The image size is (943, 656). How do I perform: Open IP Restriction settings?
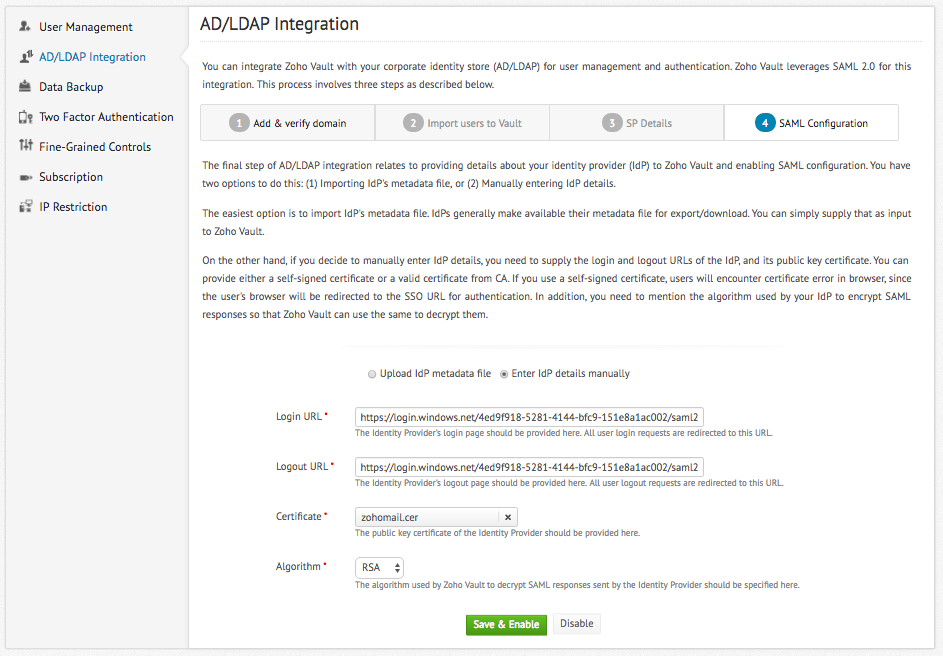(x=72, y=207)
